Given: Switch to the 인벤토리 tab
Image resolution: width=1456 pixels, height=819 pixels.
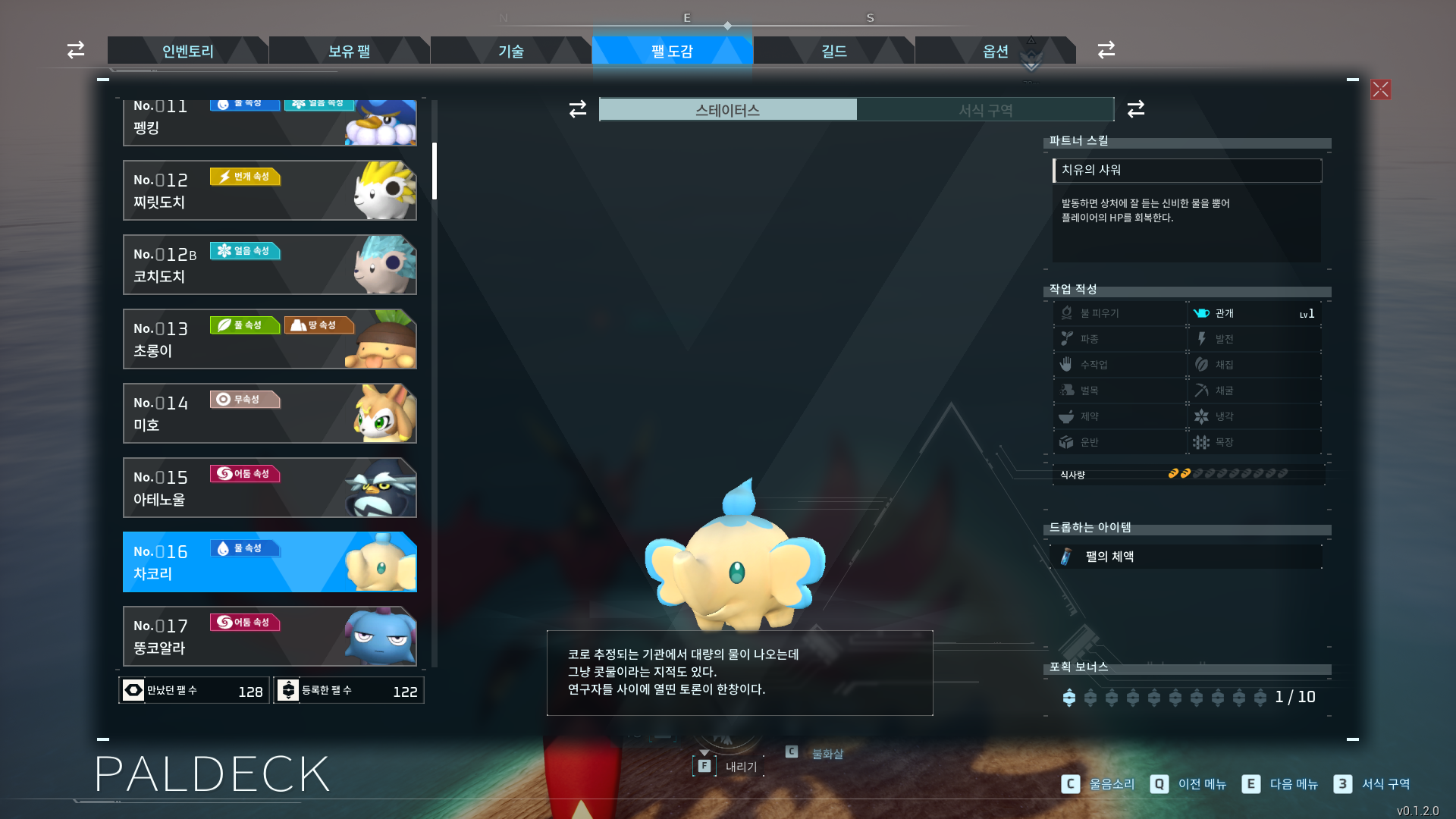Looking at the screenshot, I should tap(187, 51).
